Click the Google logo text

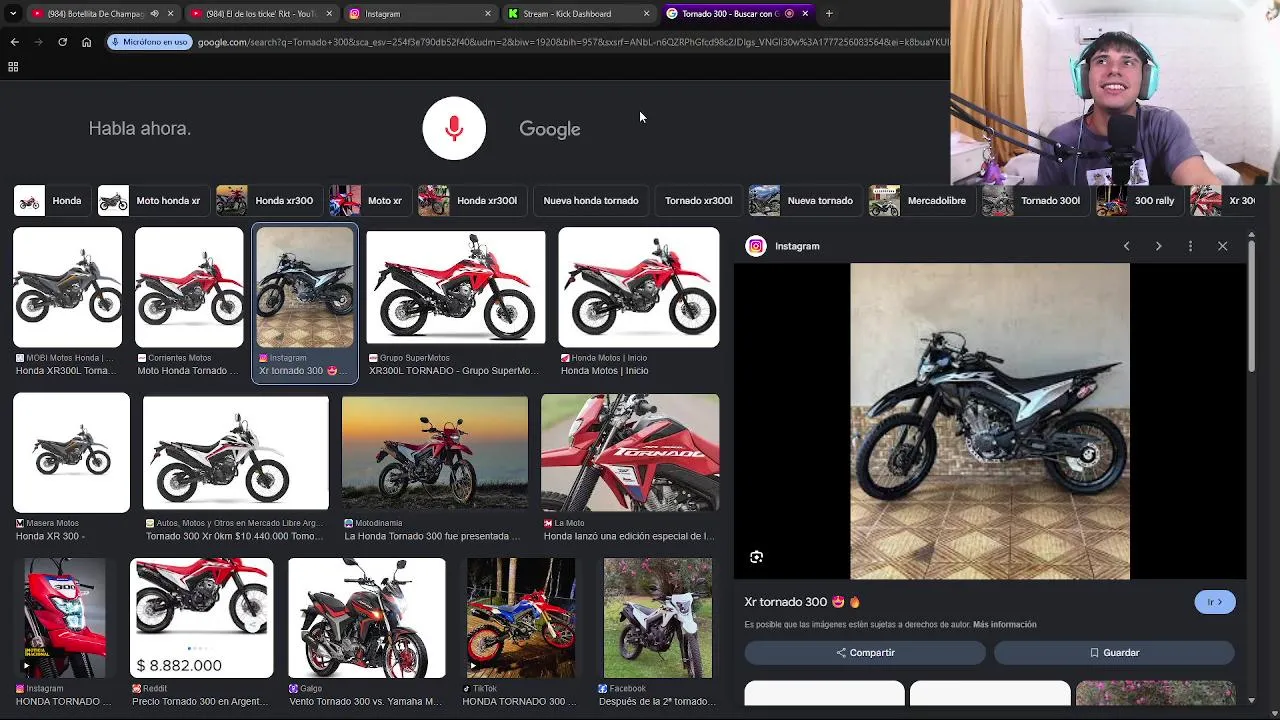(x=550, y=129)
